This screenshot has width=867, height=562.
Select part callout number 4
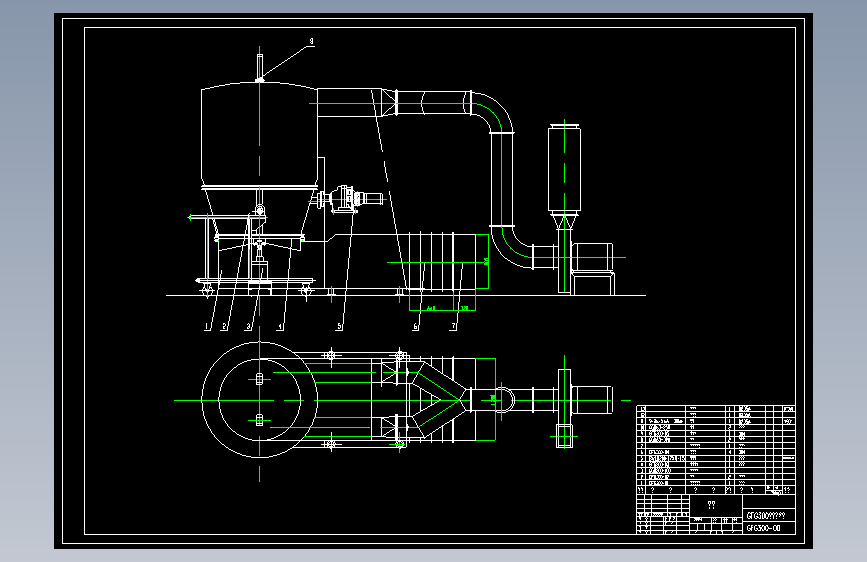280,327
